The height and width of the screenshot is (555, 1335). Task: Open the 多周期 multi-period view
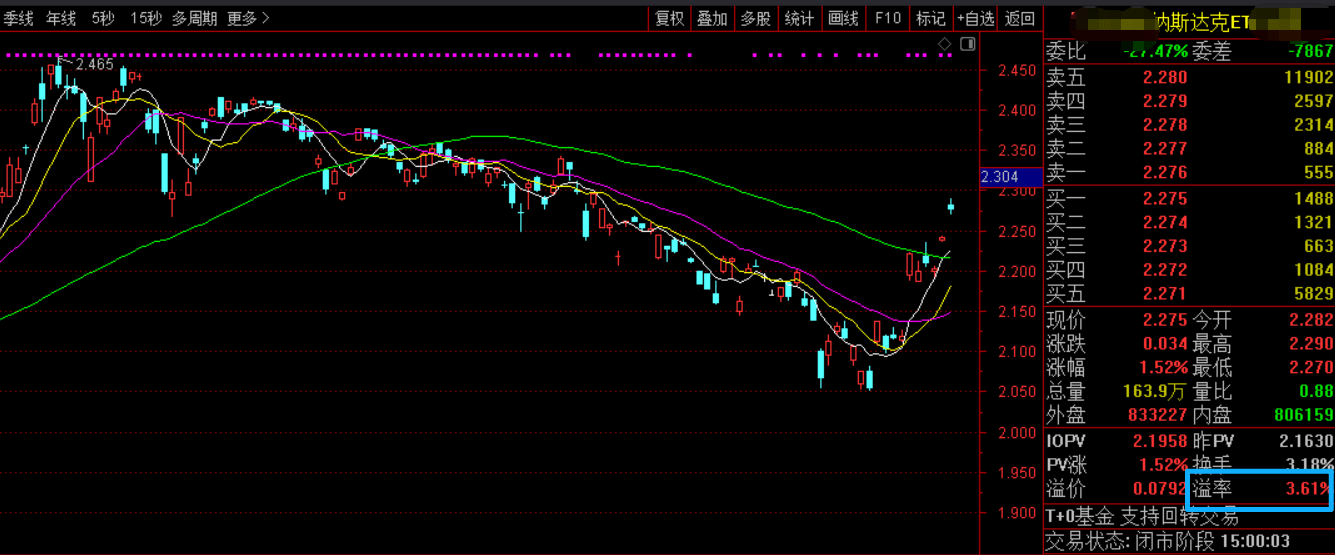194,18
